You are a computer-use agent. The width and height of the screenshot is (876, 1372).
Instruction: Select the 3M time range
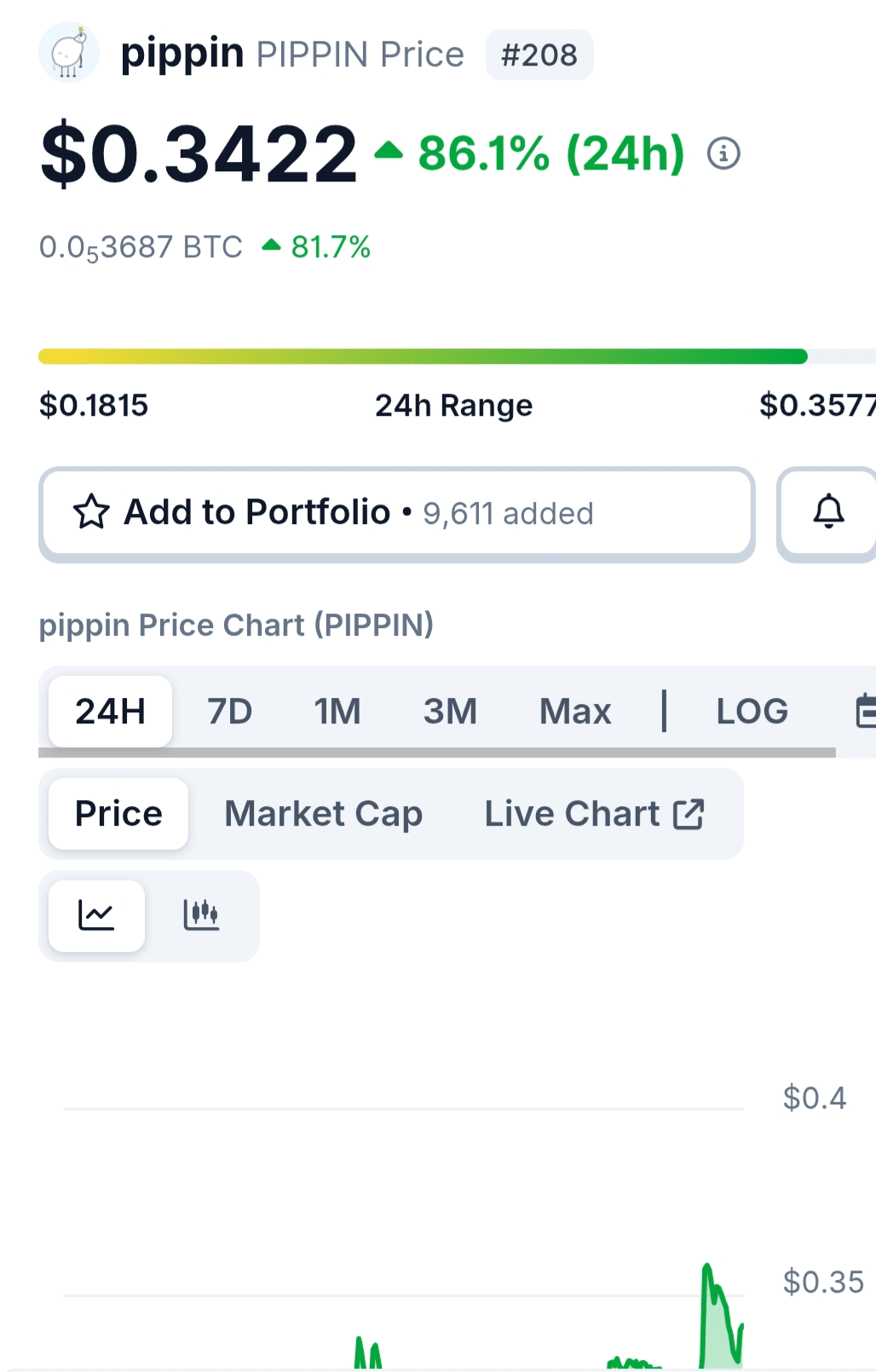coord(450,711)
